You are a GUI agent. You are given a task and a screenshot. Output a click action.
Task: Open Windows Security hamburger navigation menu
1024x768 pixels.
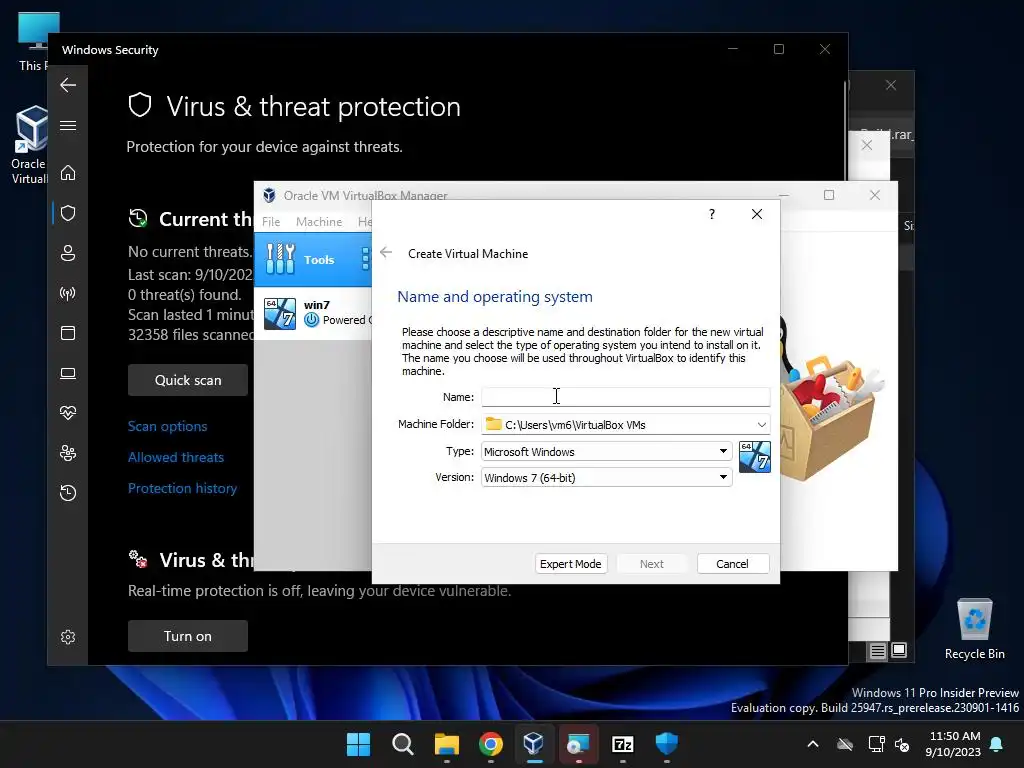point(68,125)
